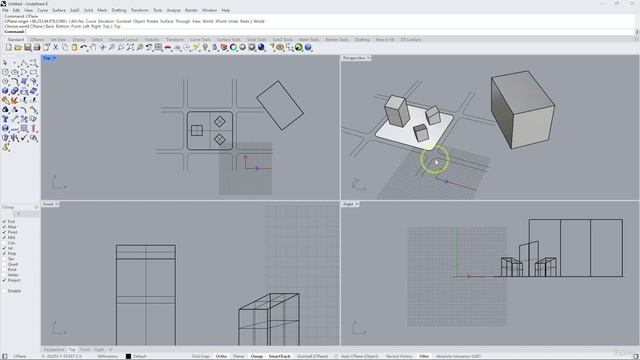Toggle SmartTrack in status bar
Image resolution: width=640 pixels, height=360 pixels.
(x=280, y=356)
